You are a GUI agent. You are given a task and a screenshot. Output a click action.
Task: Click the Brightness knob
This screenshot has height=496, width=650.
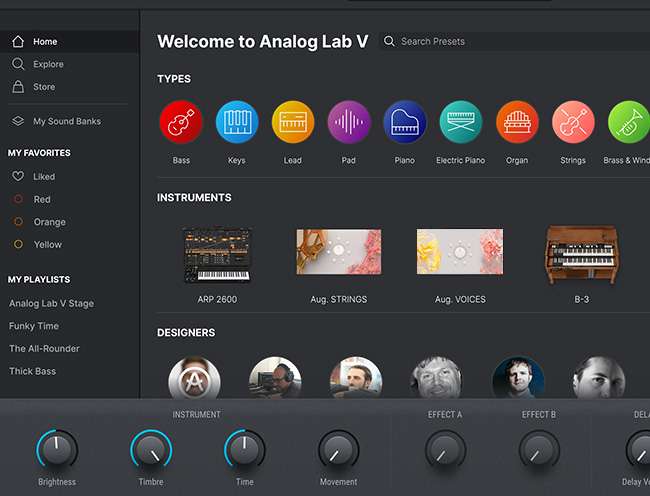tap(57, 450)
